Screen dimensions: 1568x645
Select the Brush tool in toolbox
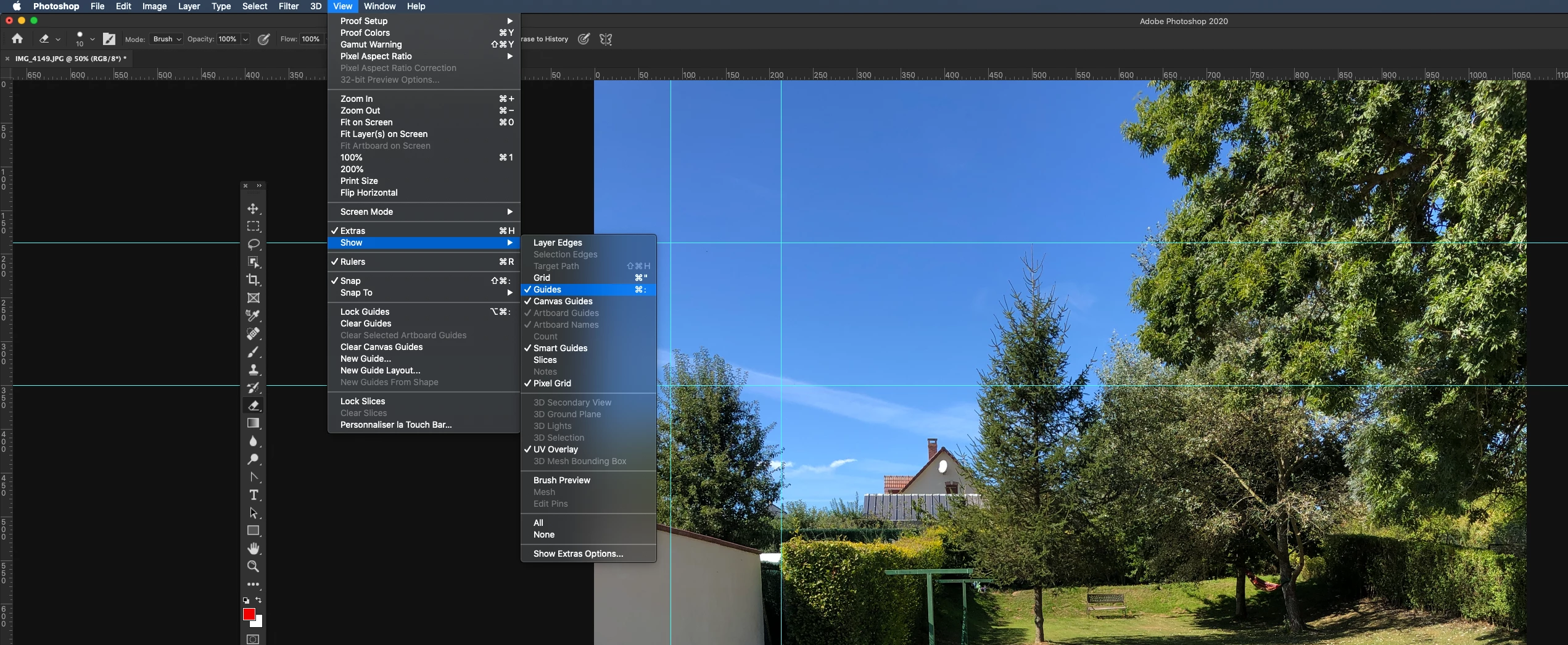tap(253, 352)
